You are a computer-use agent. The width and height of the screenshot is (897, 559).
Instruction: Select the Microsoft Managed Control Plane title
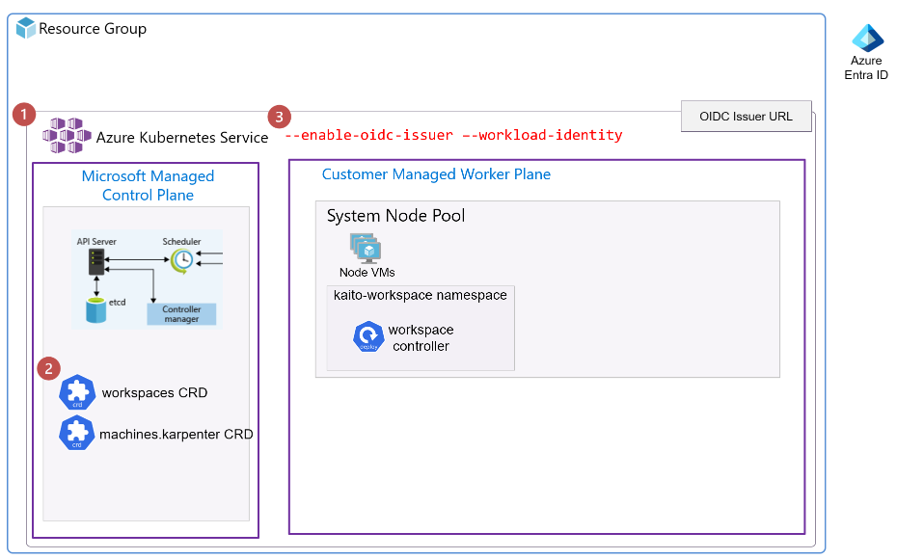pos(148,185)
